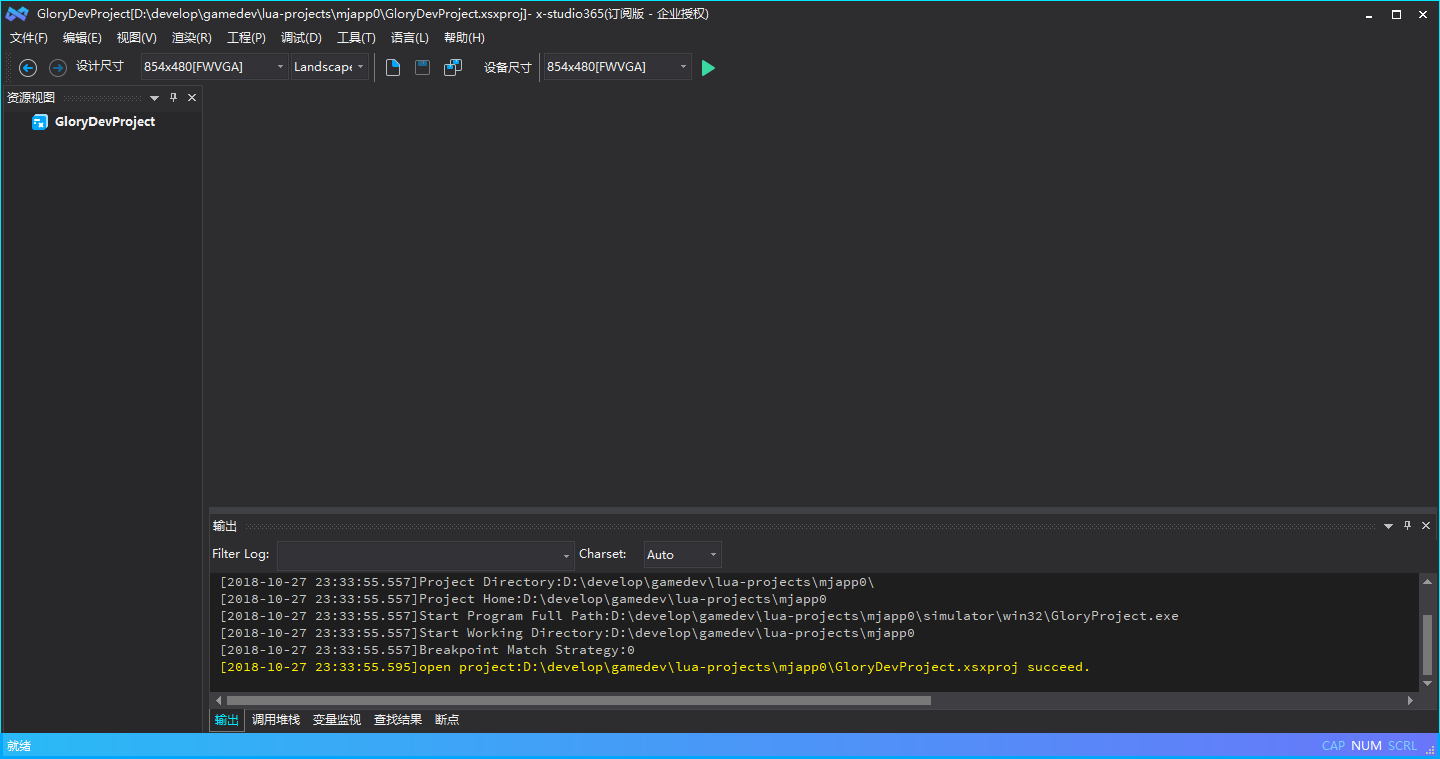1440x759 pixels.
Task: Open the device size 854x480[FWVGA] dropdown
Action: click(684, 67)
